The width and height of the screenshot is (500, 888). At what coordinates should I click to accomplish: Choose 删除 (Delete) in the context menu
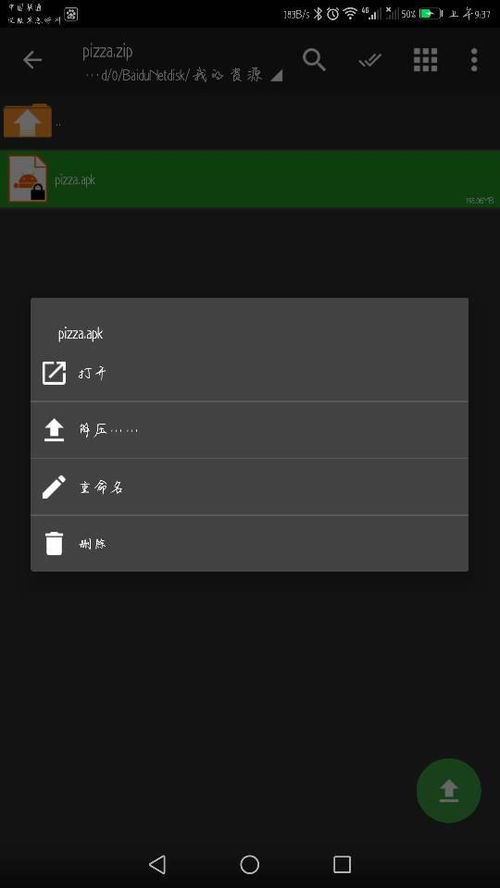pyautogui.click(x=249, y=543)
